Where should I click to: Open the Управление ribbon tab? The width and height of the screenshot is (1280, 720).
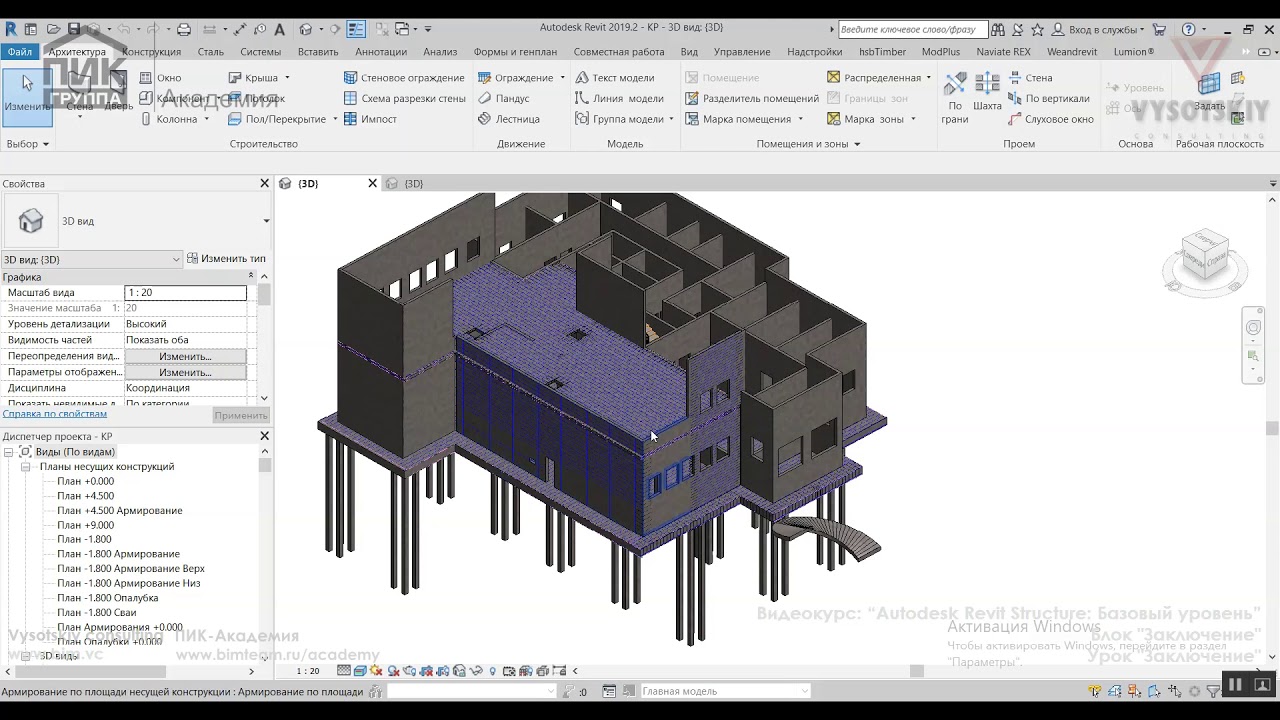(x=742, y=52)
